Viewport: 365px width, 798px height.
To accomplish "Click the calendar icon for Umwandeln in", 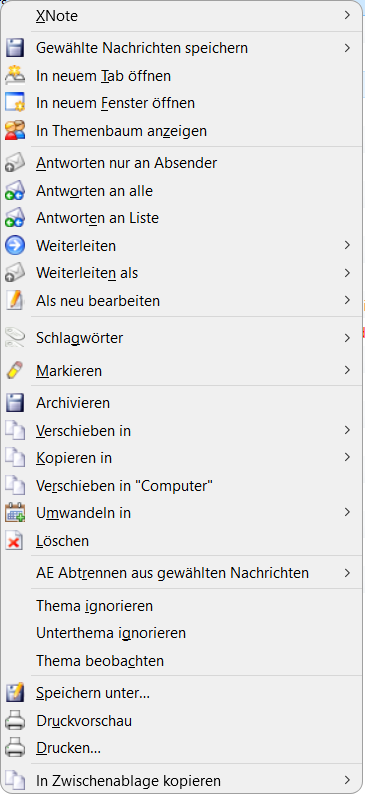I will click(x=15, y=513).
